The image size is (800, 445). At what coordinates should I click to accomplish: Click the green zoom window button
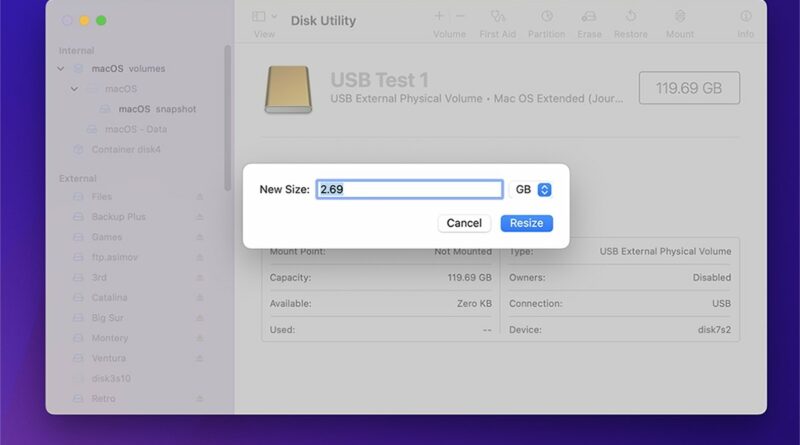click(x=101, y=20)
